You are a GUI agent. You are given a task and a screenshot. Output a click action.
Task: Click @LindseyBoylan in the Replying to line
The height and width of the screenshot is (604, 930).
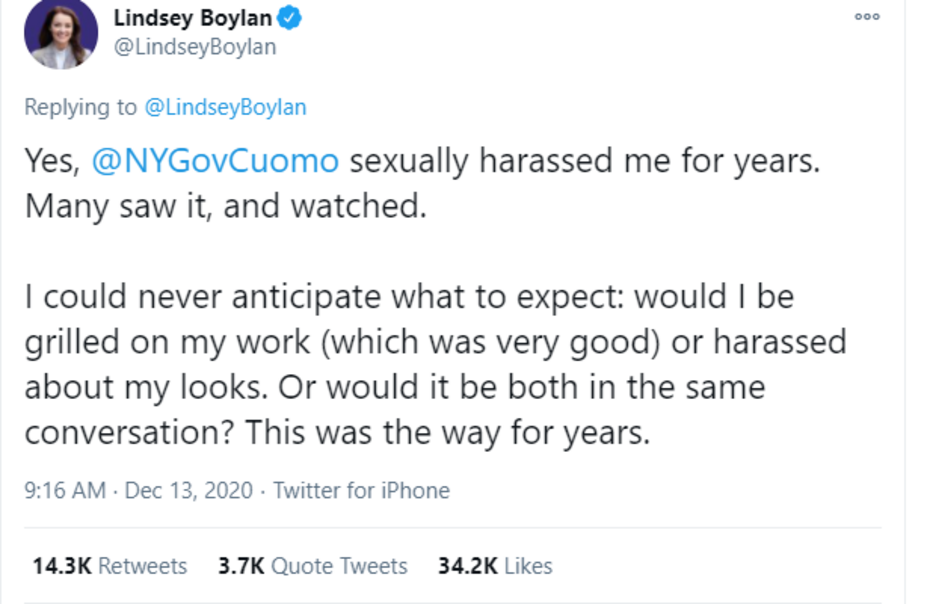pyautogui.click(x=226, y=107)
